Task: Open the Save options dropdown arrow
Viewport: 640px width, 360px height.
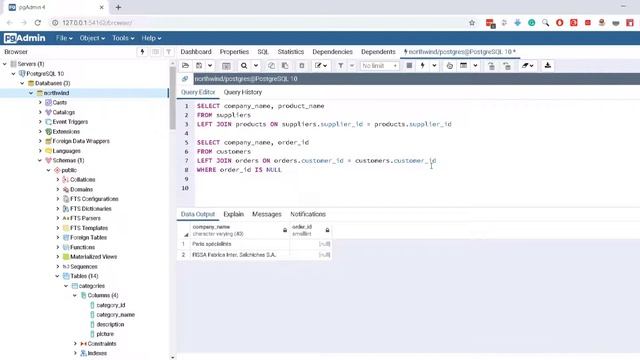Action: [210, 66]
